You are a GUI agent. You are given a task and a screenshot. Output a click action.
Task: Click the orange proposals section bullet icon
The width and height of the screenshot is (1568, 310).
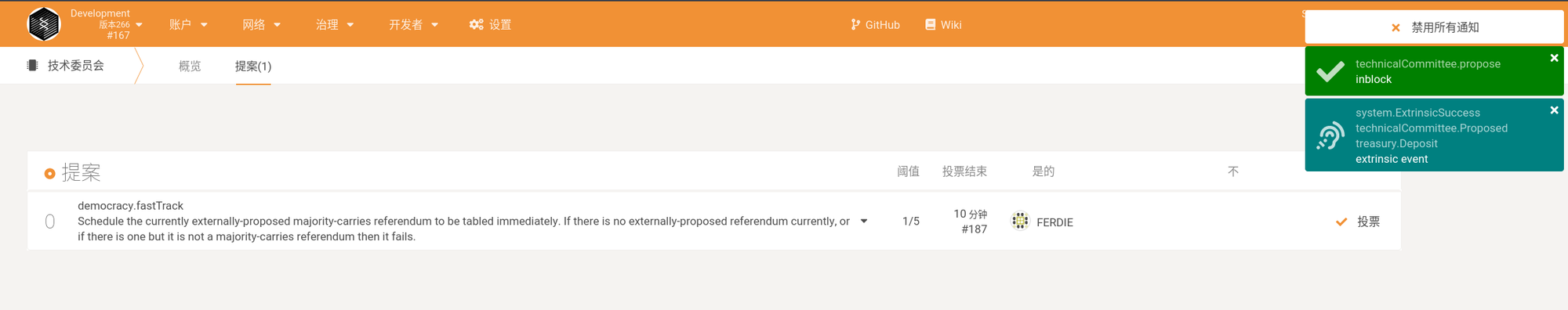[x=49, y=174]
